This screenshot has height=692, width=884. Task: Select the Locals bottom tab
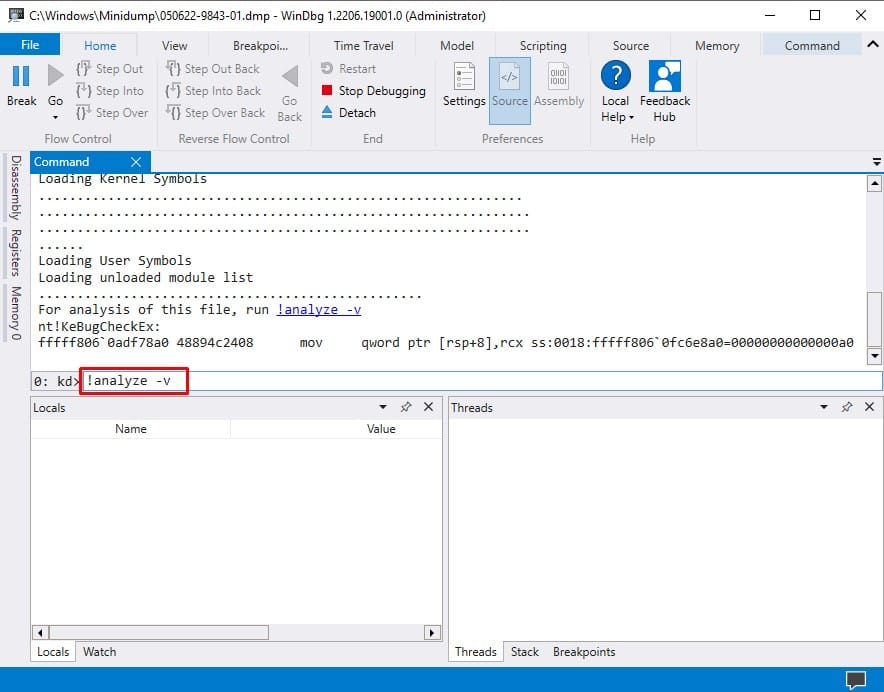tap(53, 652)
